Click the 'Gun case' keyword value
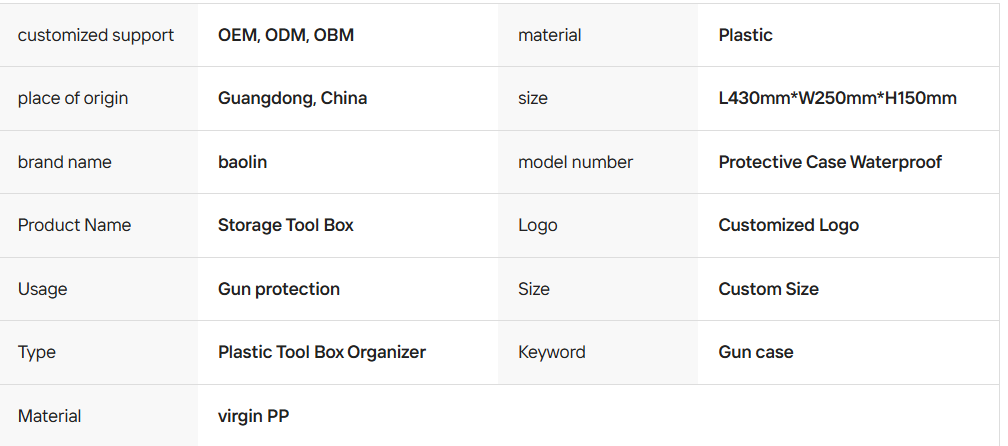The height and width of the screenshot is (446, 1008). point(756,352)
